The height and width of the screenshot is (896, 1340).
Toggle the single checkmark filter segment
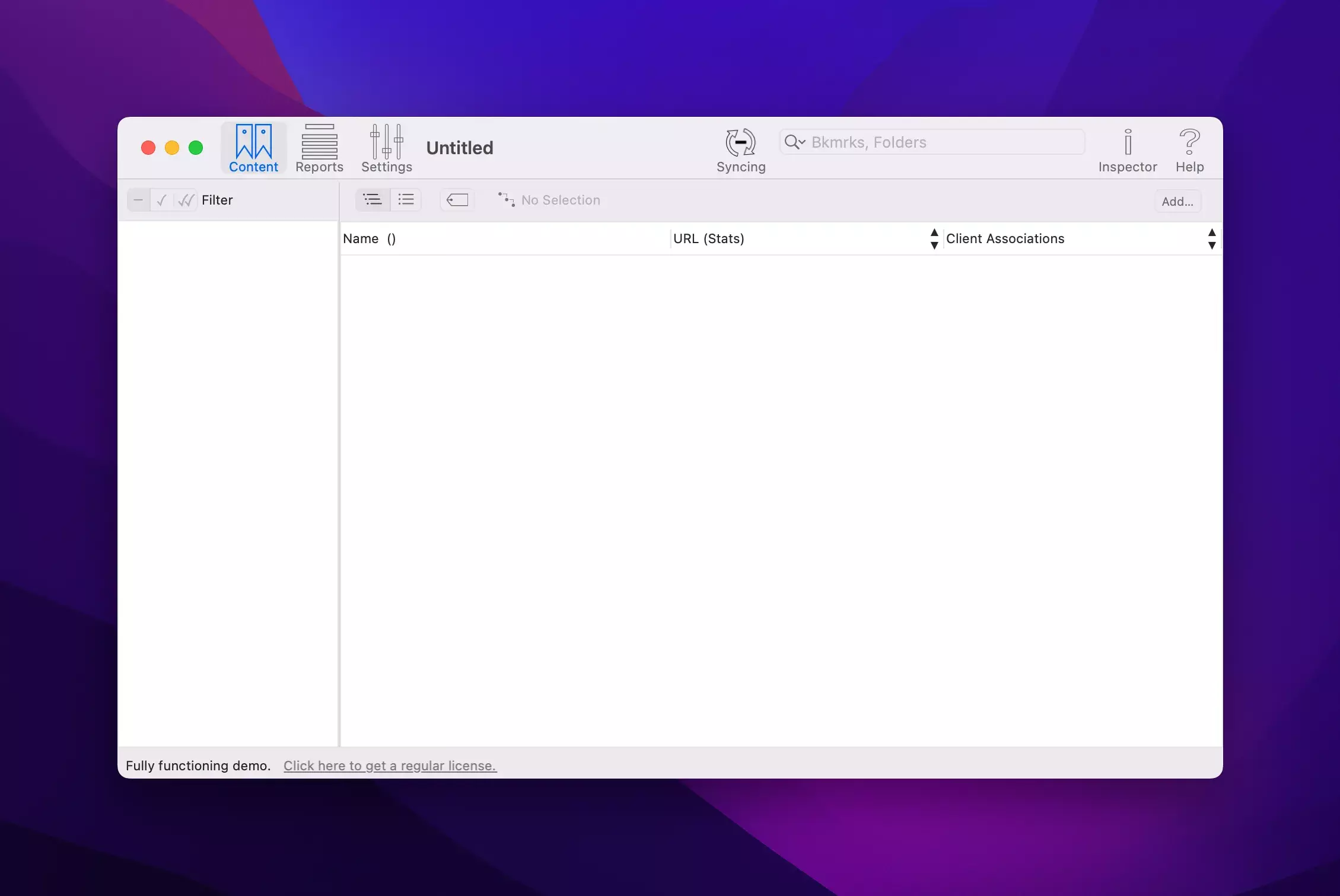[161, 200]
